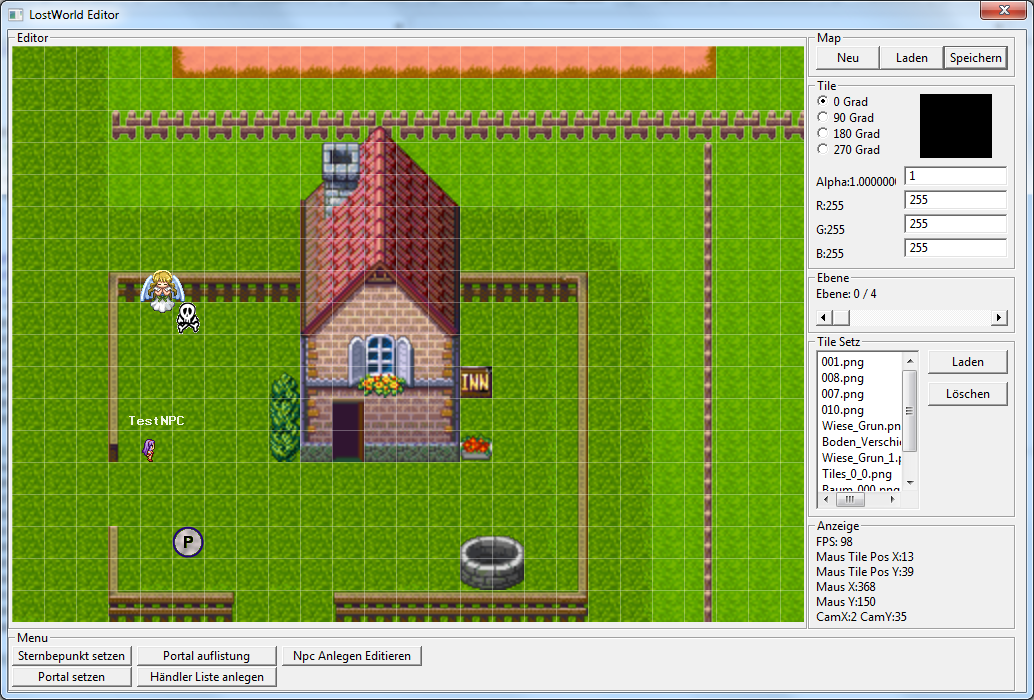
Task: Click the Sternbepunkt setzen button
Action: [71, 656]
